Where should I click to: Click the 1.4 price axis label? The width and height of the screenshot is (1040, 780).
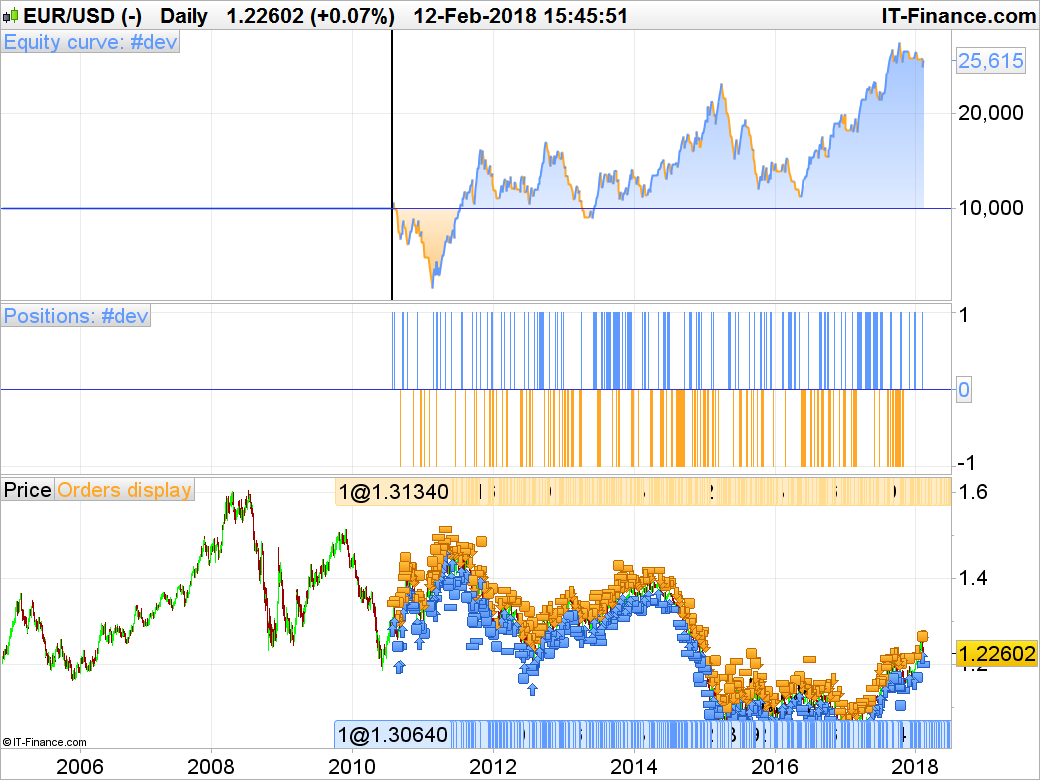(972, 578)
